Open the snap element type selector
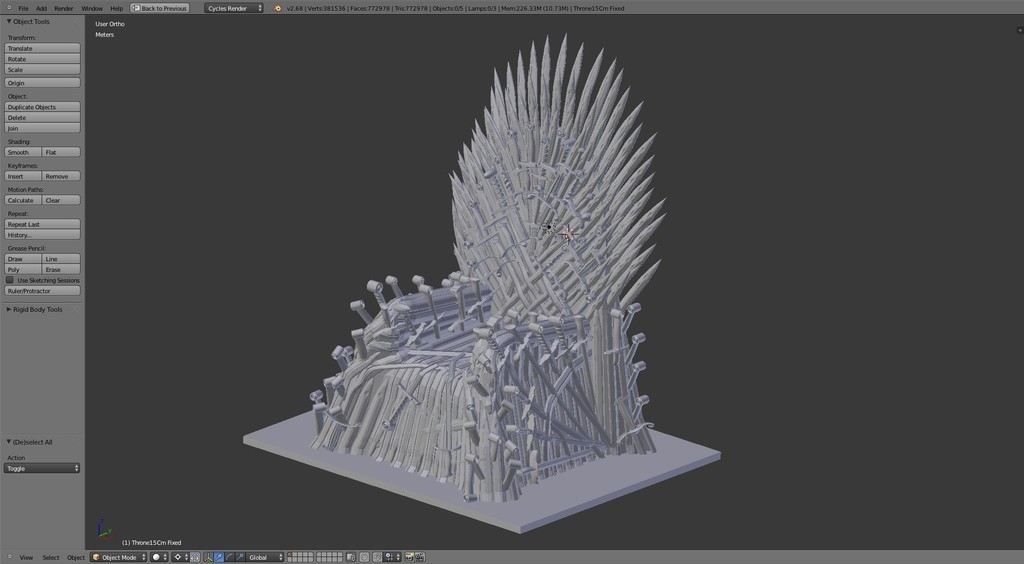 click(x=392, y=557)
